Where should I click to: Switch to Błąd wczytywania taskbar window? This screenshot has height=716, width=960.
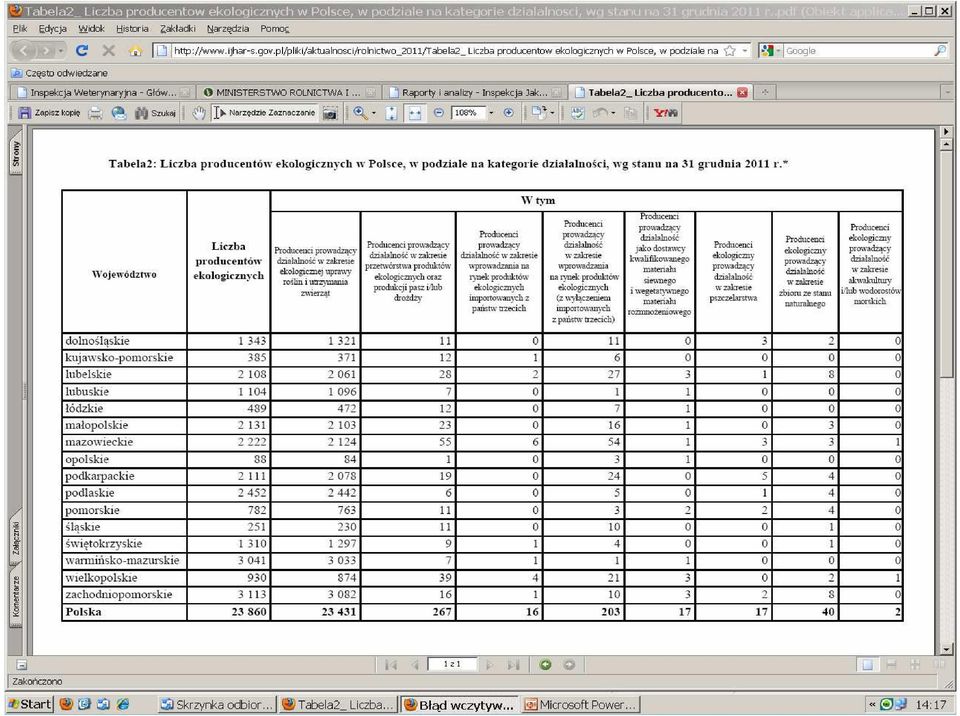(459, 705)
